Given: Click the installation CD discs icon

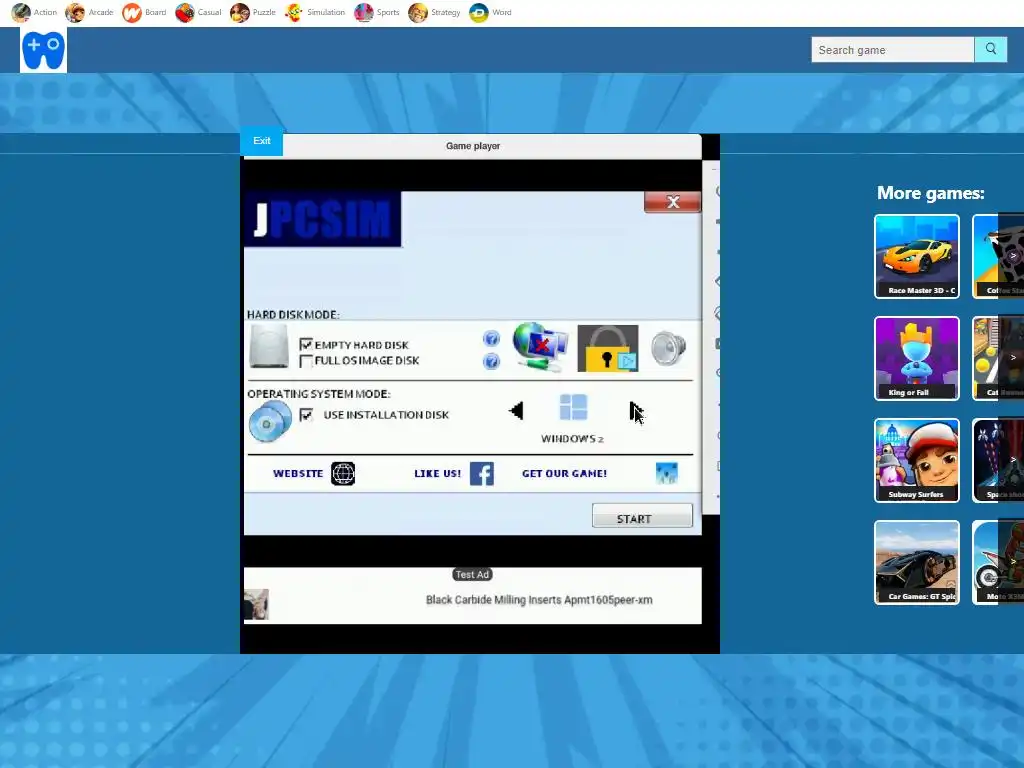Looking at the screenshot, I should 270,421.
